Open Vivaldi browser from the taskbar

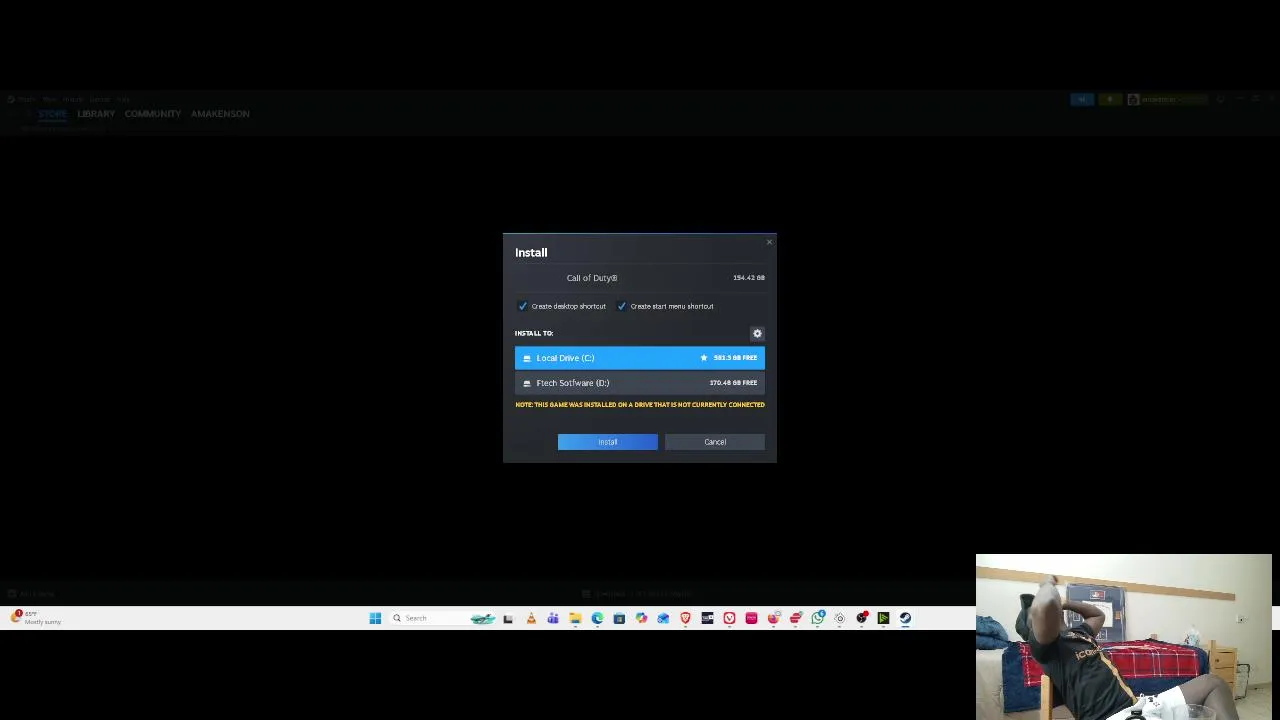click(x=729, y=618)
